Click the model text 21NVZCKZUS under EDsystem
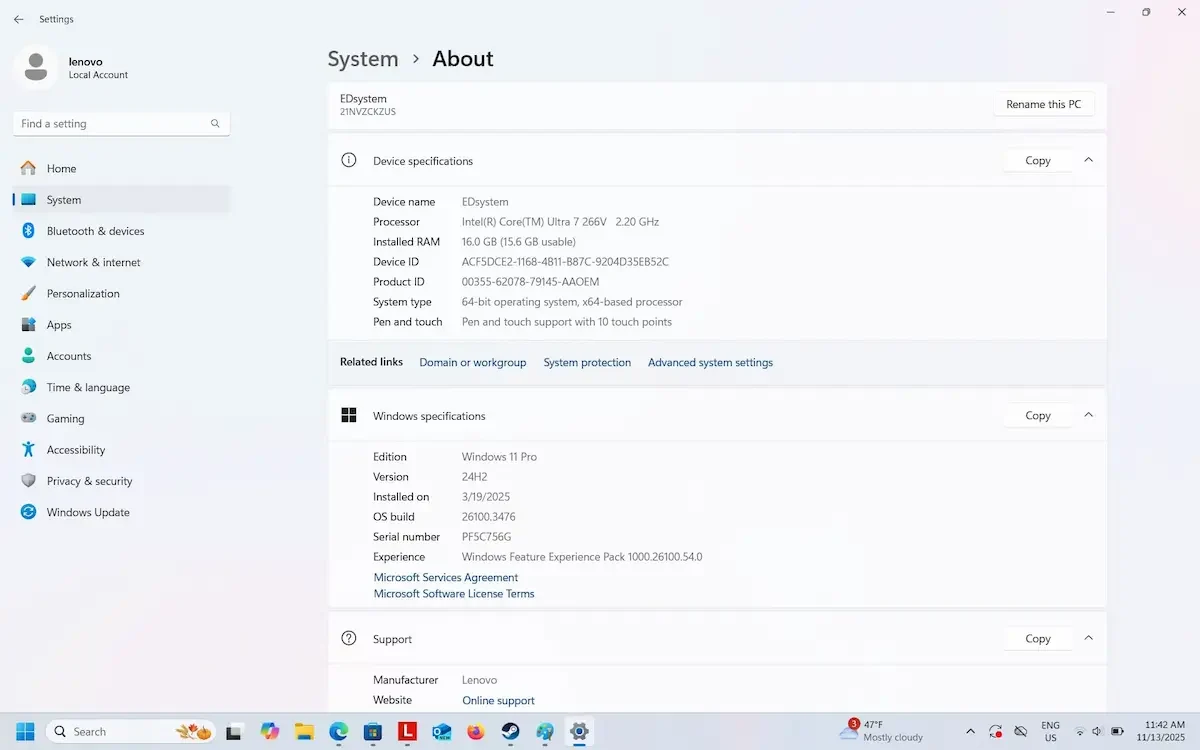Image resolution: width=1200 pixels, height=750 pixels. pyautogui.click(x=368, y=112)
